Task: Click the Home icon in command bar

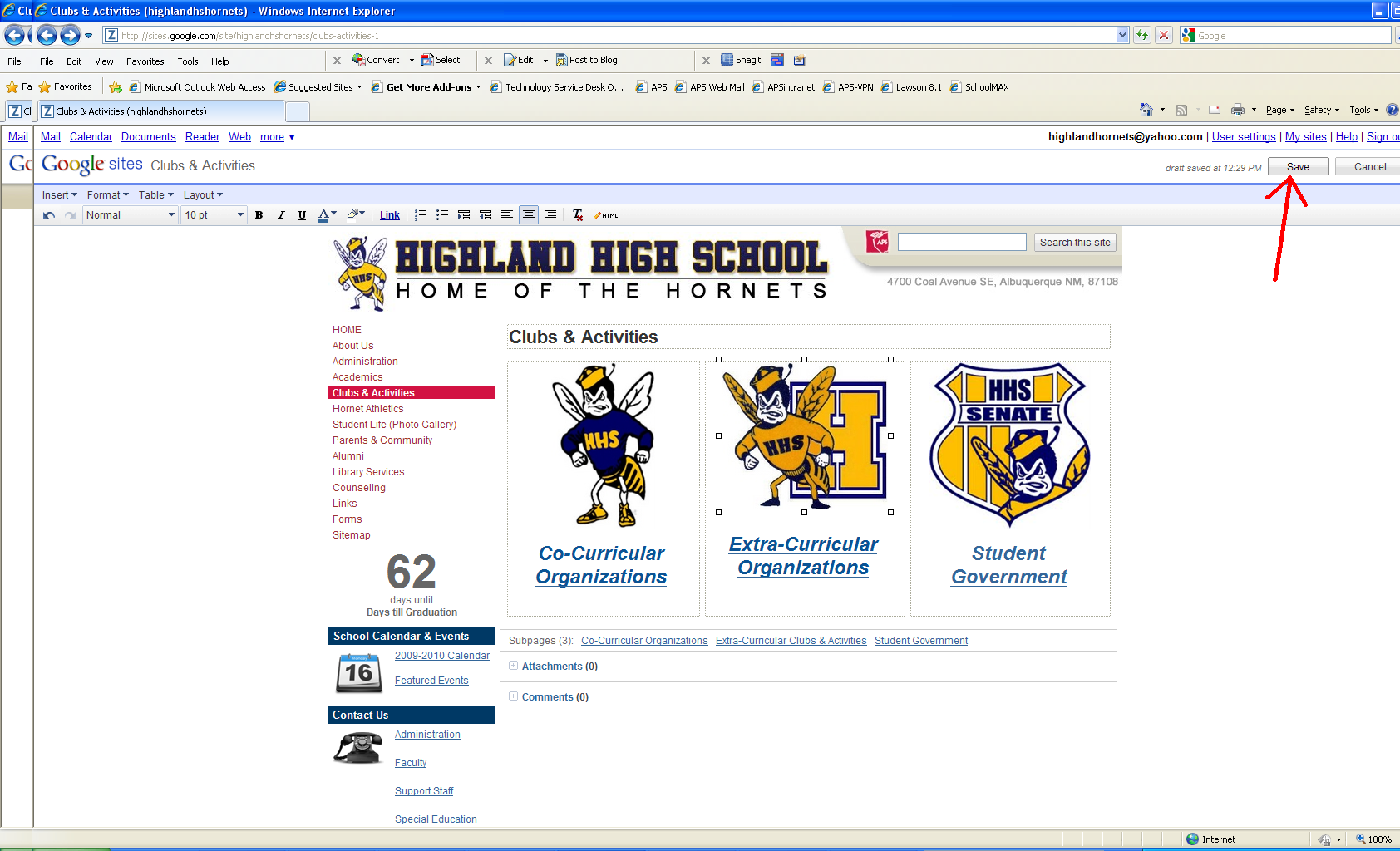Action: coord(1146,110)
